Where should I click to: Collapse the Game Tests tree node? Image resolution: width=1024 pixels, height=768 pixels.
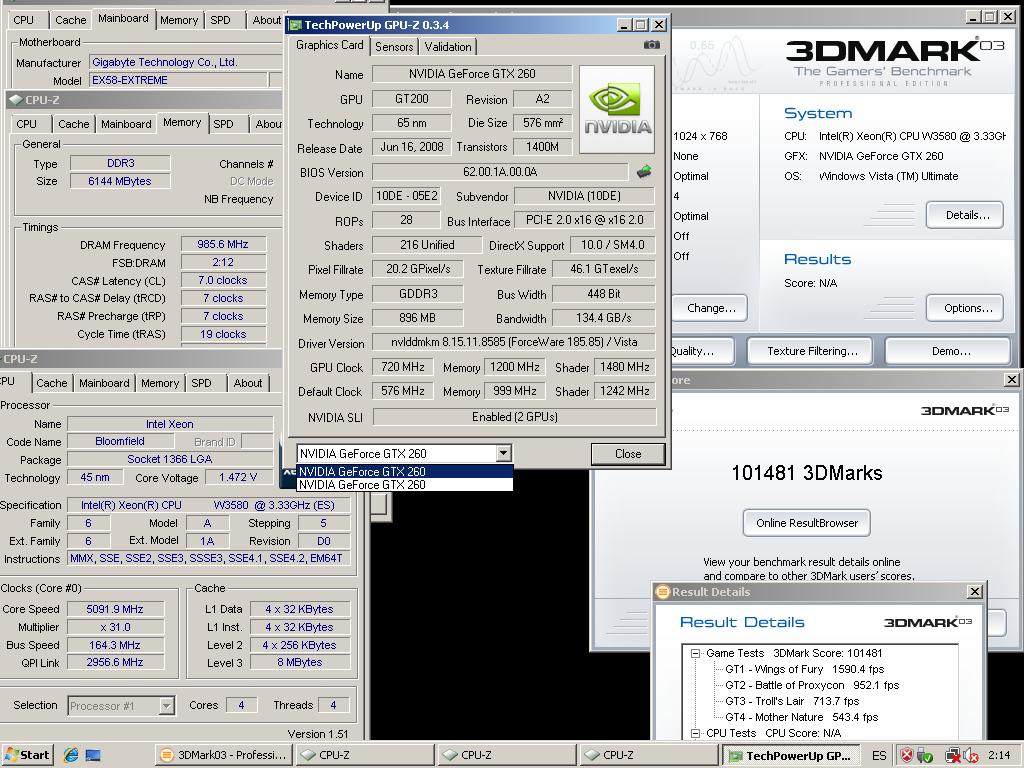[696, 653]
